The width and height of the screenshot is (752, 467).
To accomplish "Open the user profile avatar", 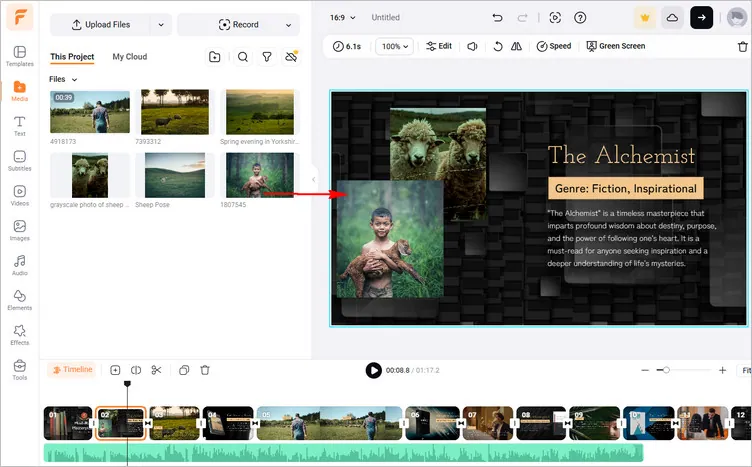I will [737, 18].
